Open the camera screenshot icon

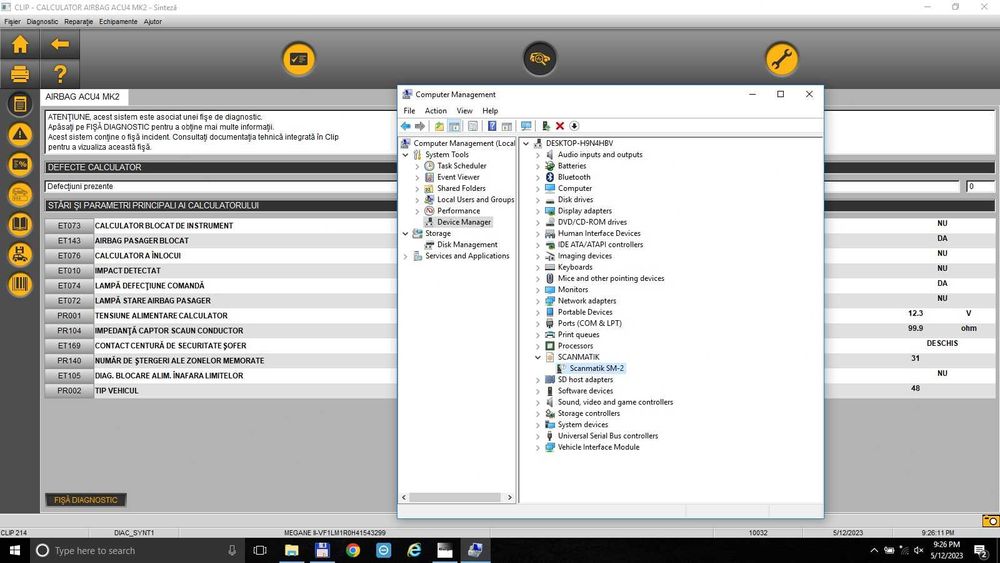pyautogui.click(x=990, y=521)
